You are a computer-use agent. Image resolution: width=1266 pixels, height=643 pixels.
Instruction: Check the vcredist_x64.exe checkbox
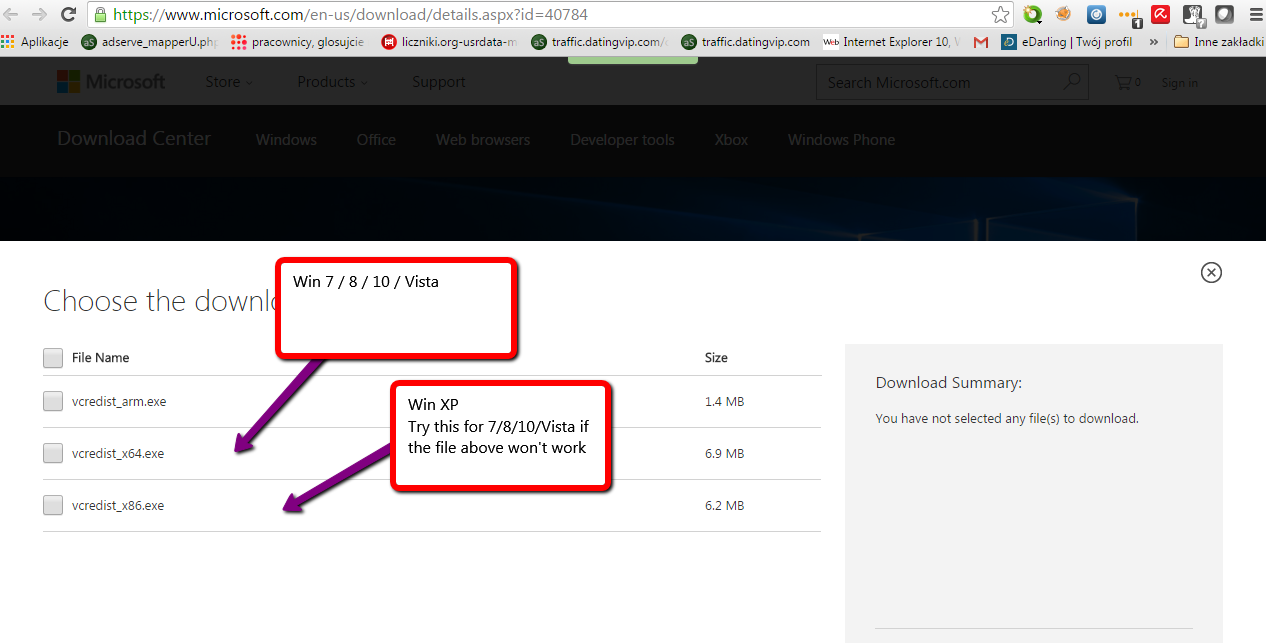coord(53,453)
